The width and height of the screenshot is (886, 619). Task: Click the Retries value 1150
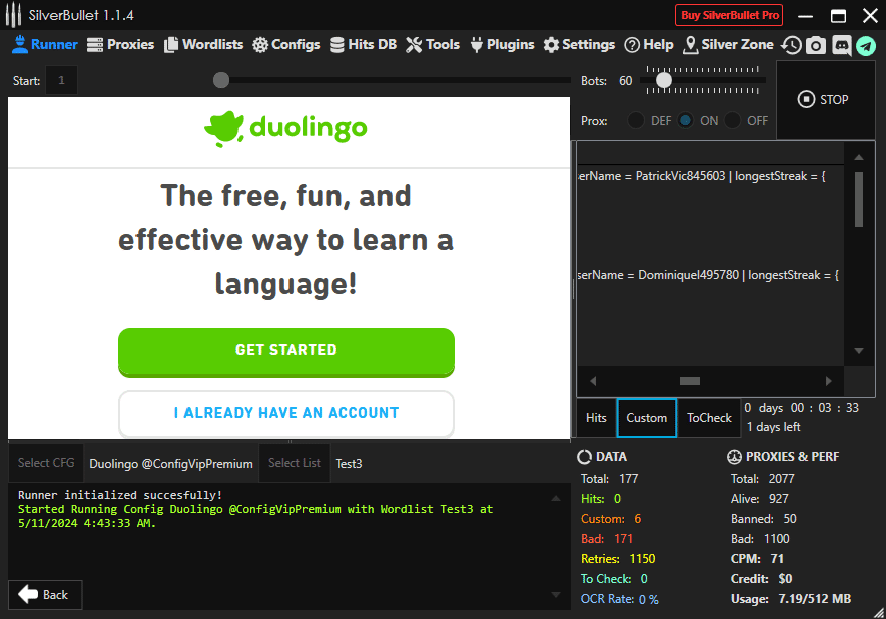[642, 559]
